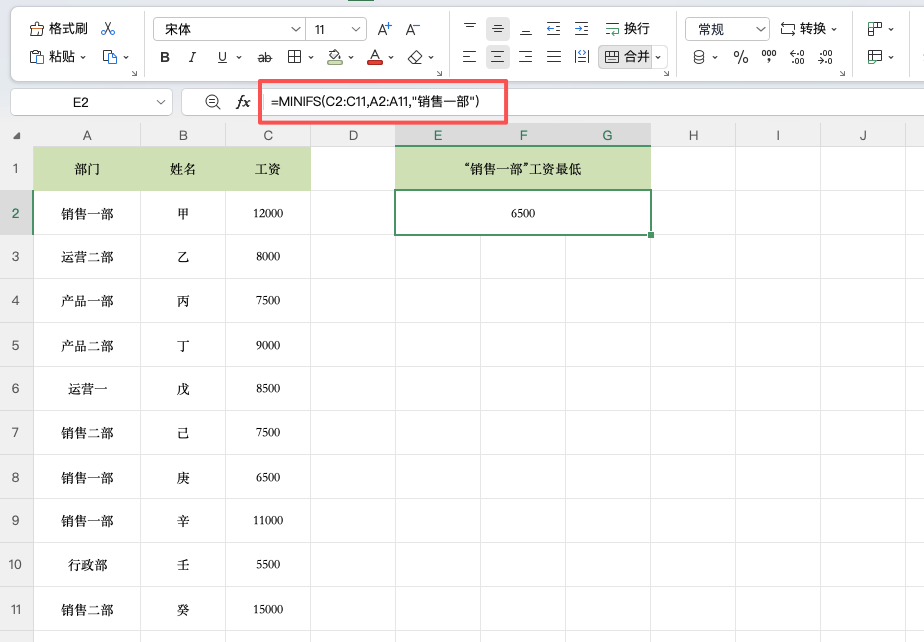
Task: Click the currency format coins icon
Action: [x=699, y=57]
